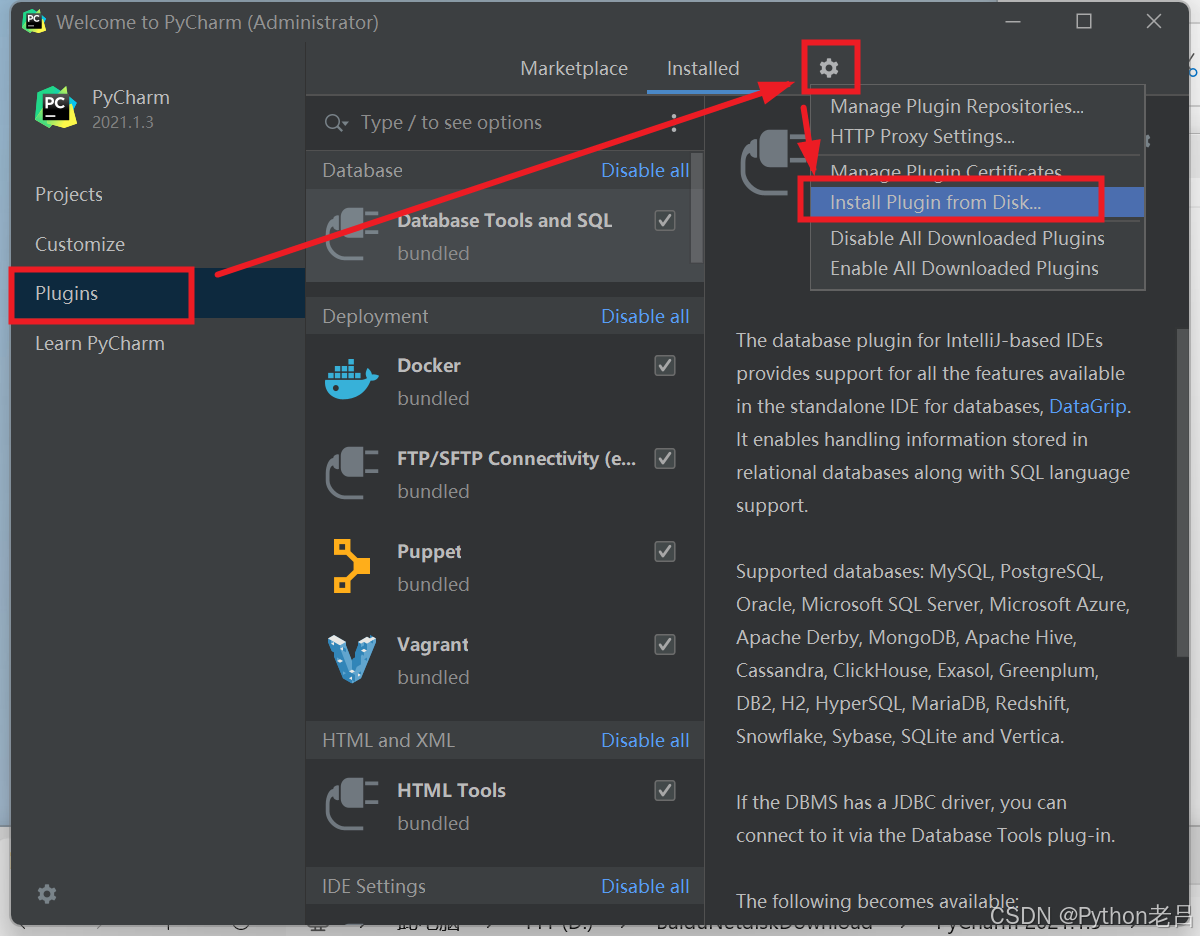Viewport: 1200px width, 936px height.
Task: Click the plugins gear settings icon
Action: 828,68
